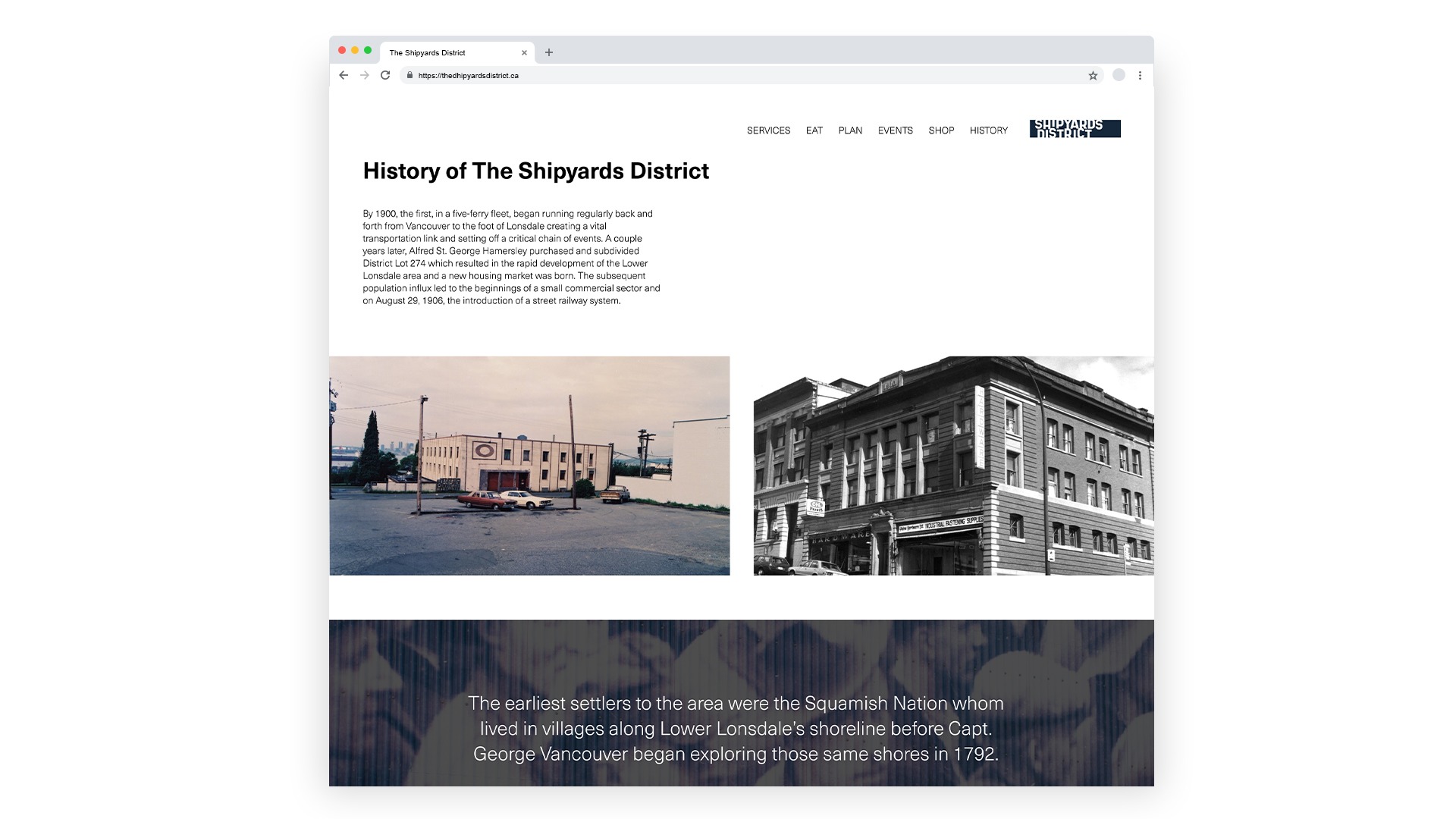Open the SERVICES nav menu item
Viewport: 1456px width, 819px height.
768,130
